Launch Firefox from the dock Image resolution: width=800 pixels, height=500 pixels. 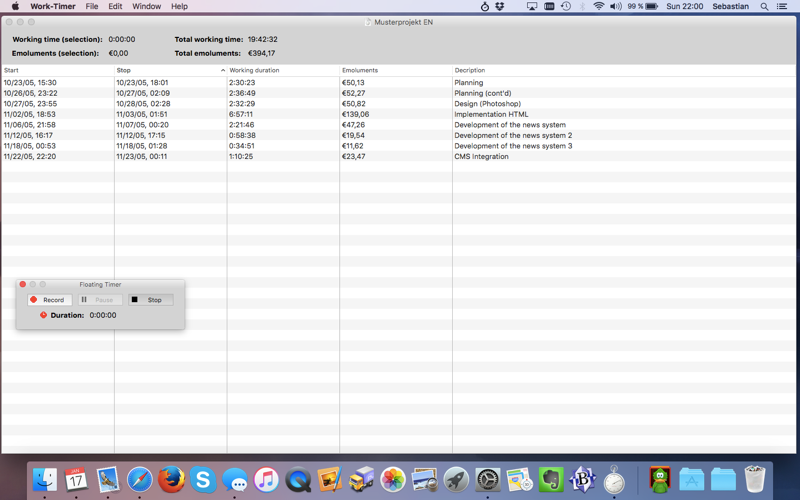click(171, 479)
